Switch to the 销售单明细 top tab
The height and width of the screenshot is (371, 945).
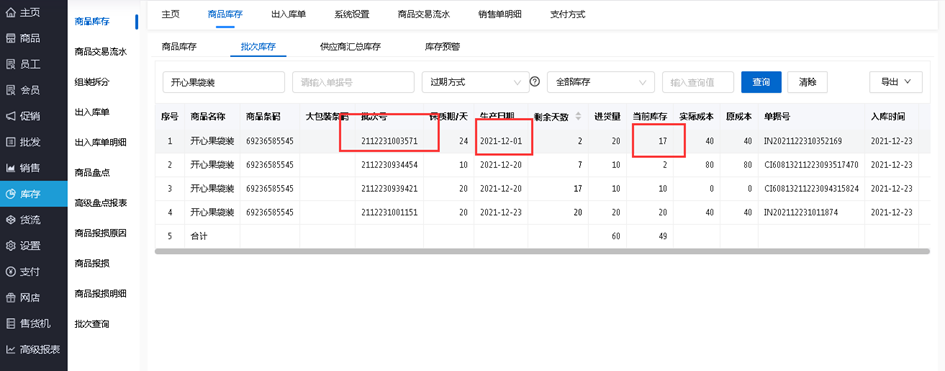(500, 14)
